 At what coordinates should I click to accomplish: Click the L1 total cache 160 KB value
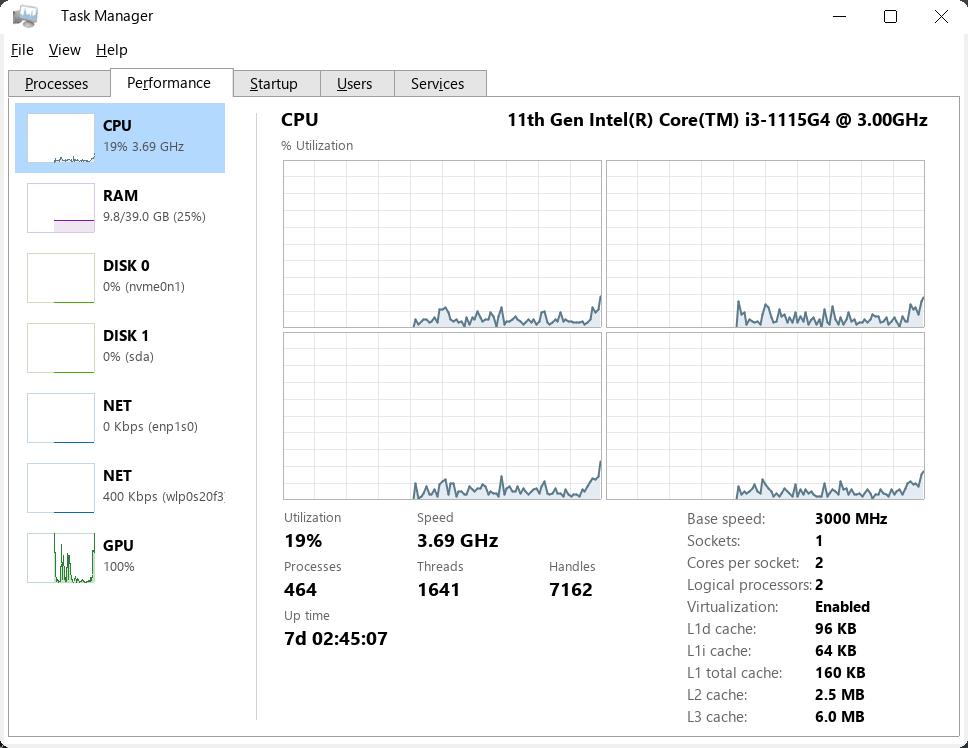click(x=840, y=673)
